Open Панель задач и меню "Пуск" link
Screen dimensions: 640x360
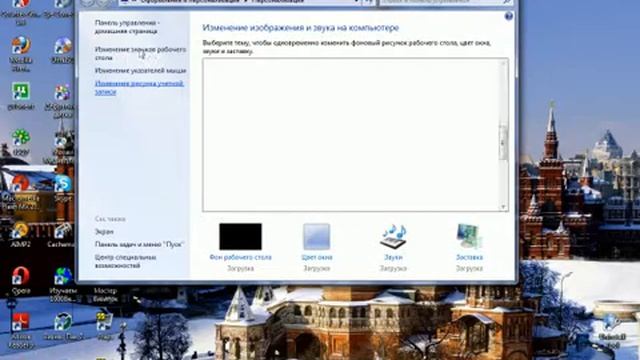(140, 244)
